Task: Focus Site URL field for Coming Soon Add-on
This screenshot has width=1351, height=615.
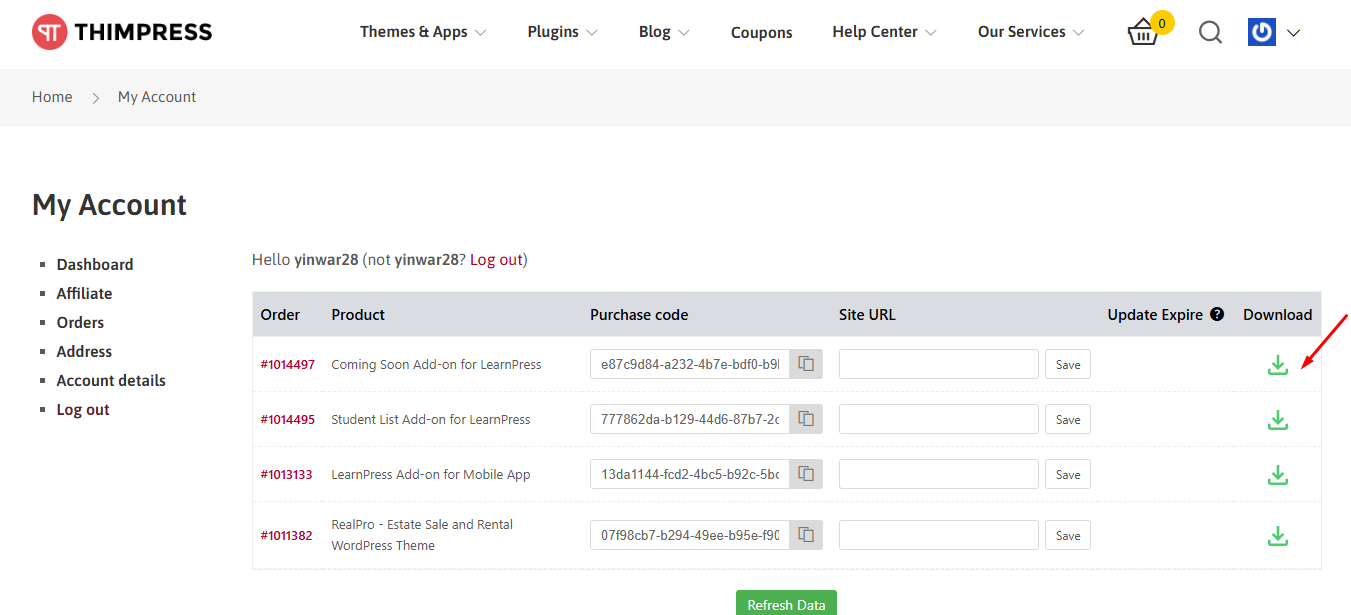Action: click(939, 364)
